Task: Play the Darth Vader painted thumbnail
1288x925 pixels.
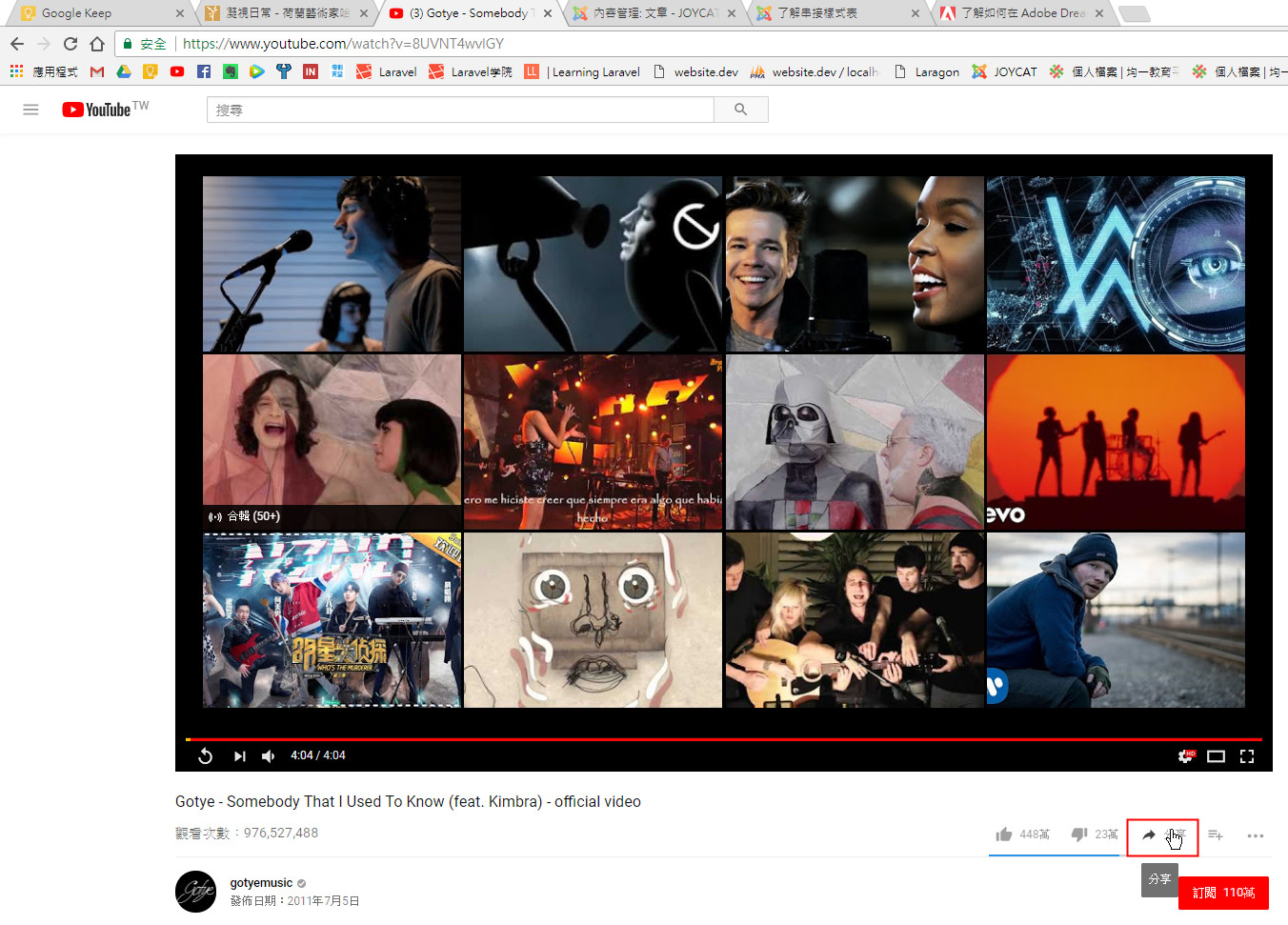Action: (x=855, y=442)
